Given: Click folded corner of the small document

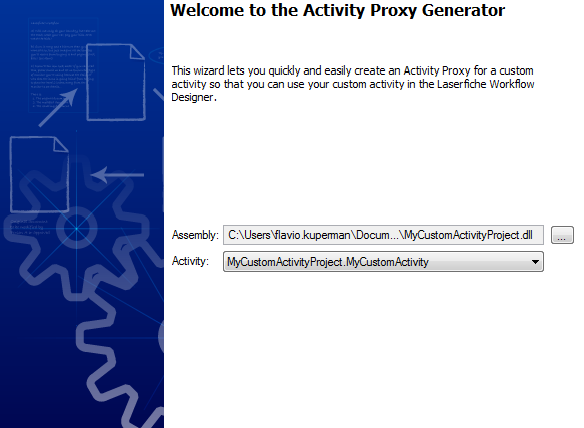Looking at the screenshot, I should point(61,144).
